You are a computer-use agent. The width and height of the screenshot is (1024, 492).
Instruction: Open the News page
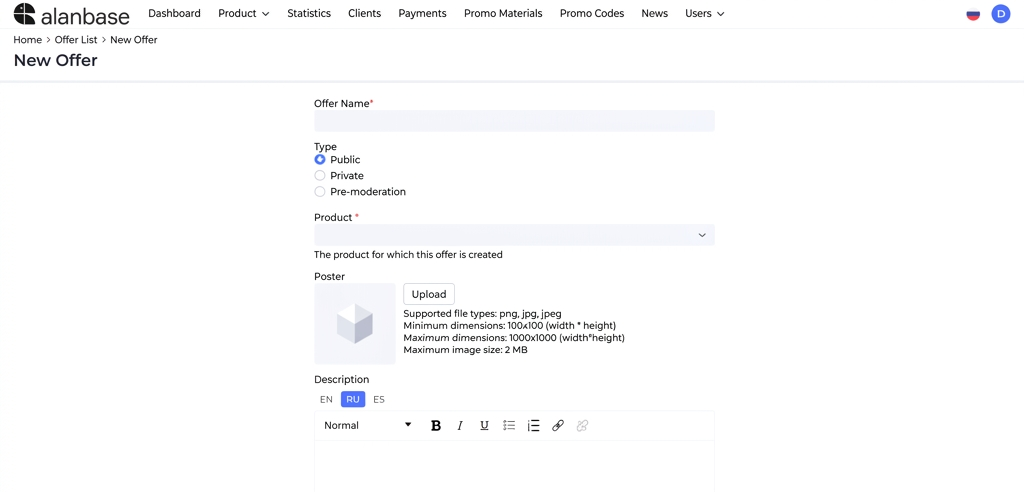point(654,13)
